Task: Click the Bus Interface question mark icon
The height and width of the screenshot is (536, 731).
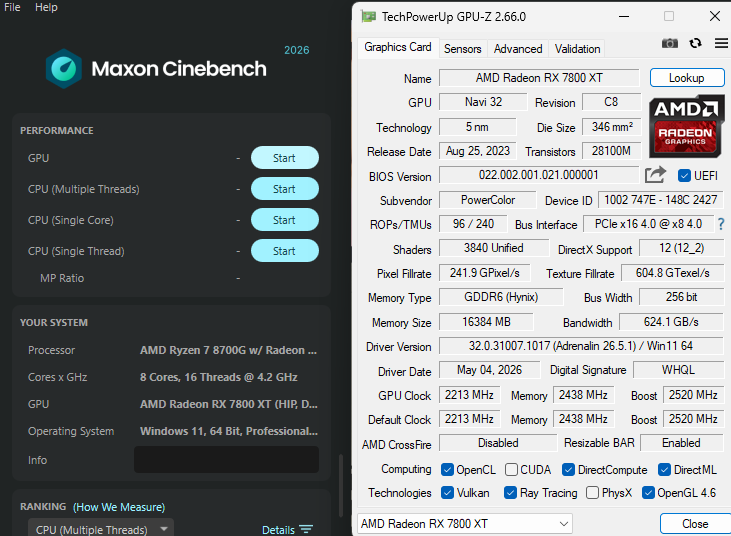Action: click(721, 224)
